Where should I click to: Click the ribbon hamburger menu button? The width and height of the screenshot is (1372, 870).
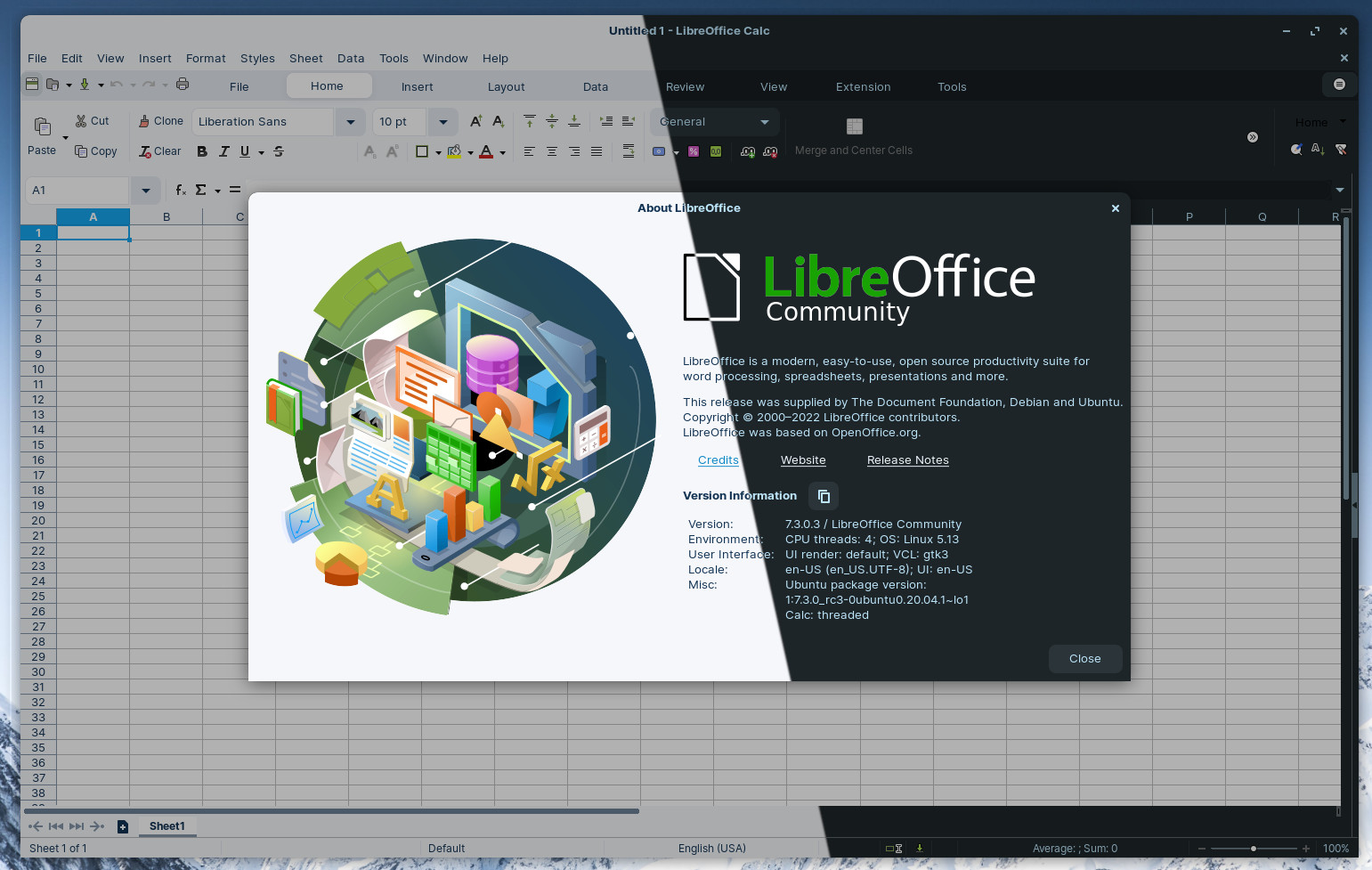tap(1339, 85)
